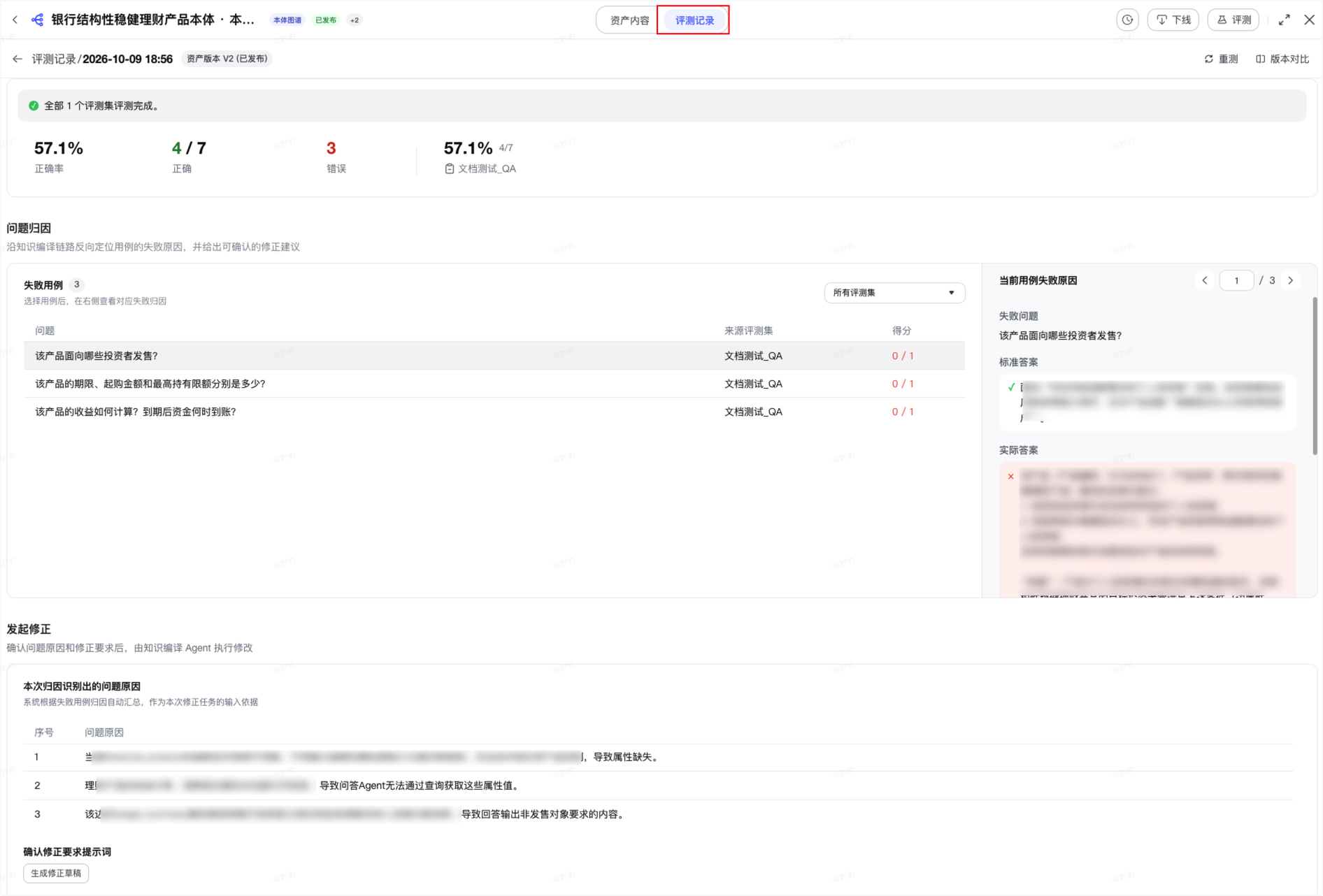Click the top-left back chevron

pos(15,20)
